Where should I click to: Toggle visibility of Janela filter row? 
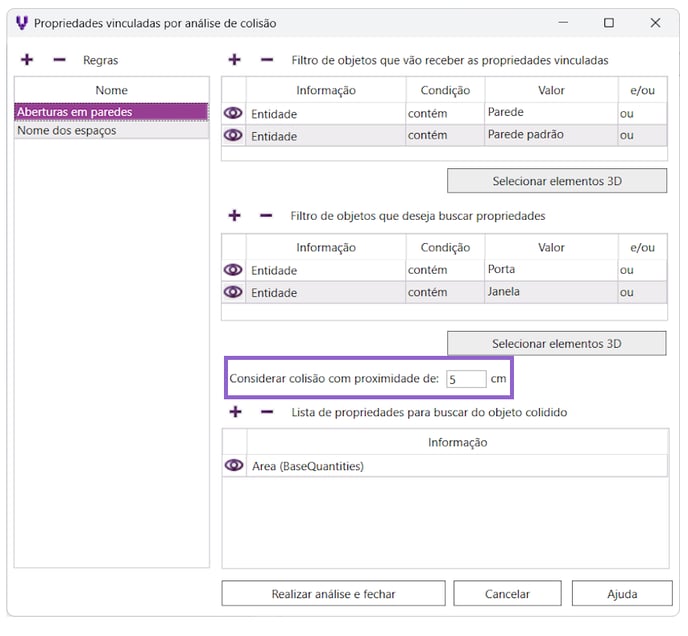[x=234, y=292]
